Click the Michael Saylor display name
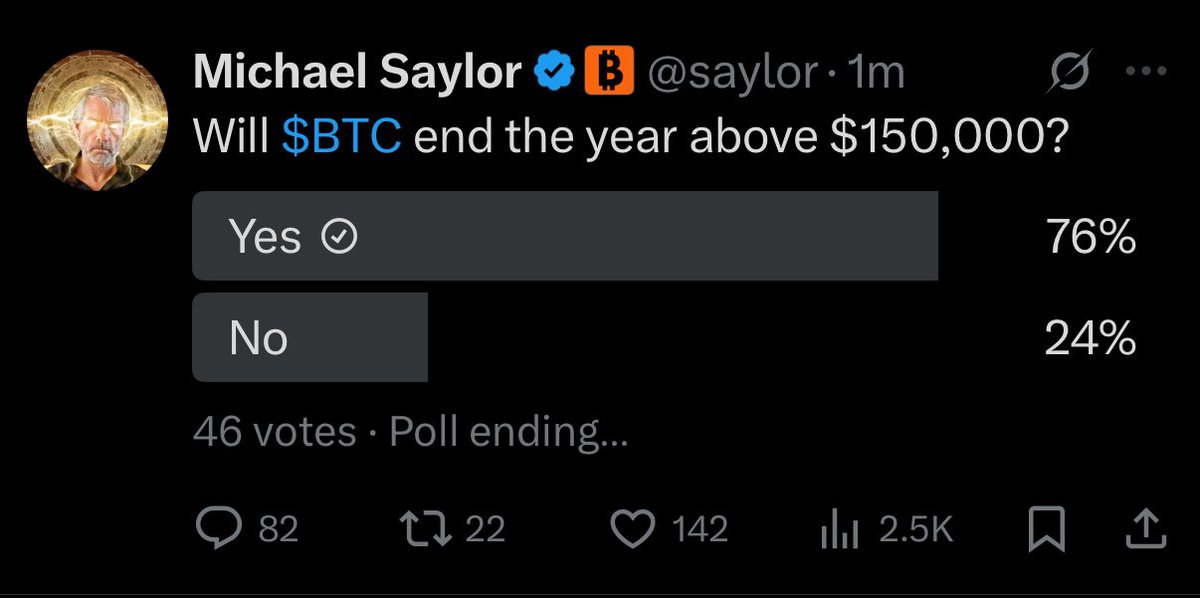The image size is (1200, 598). (356, 72)
